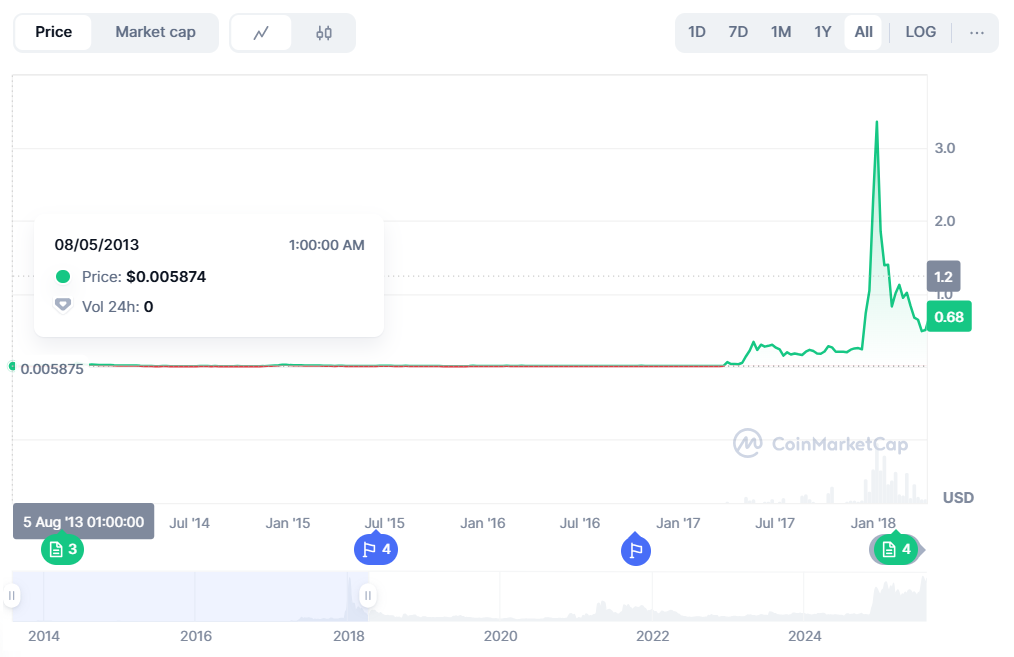Click green document marker near Jan '18
1014x657 pixels.
pyautogui.click(x=896, y=550)
